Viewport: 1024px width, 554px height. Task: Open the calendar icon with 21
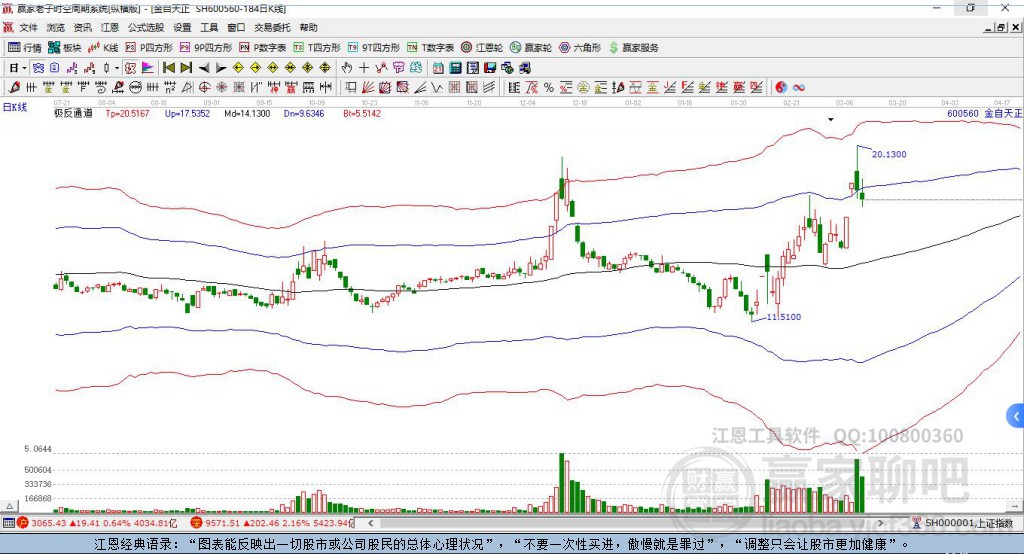pyautogui.click(x=438, y=68)
